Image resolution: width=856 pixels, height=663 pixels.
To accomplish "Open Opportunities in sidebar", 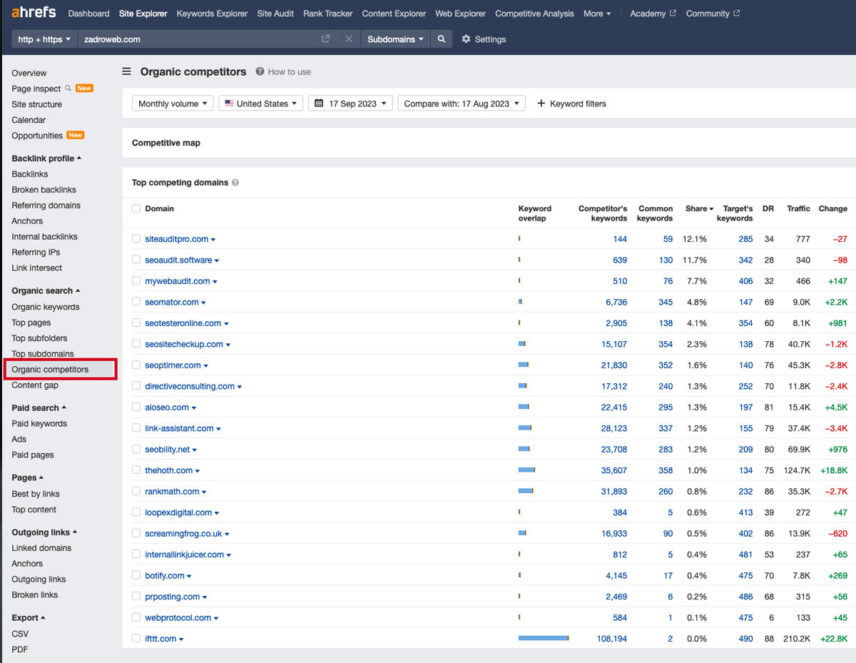I will point(37,135).
